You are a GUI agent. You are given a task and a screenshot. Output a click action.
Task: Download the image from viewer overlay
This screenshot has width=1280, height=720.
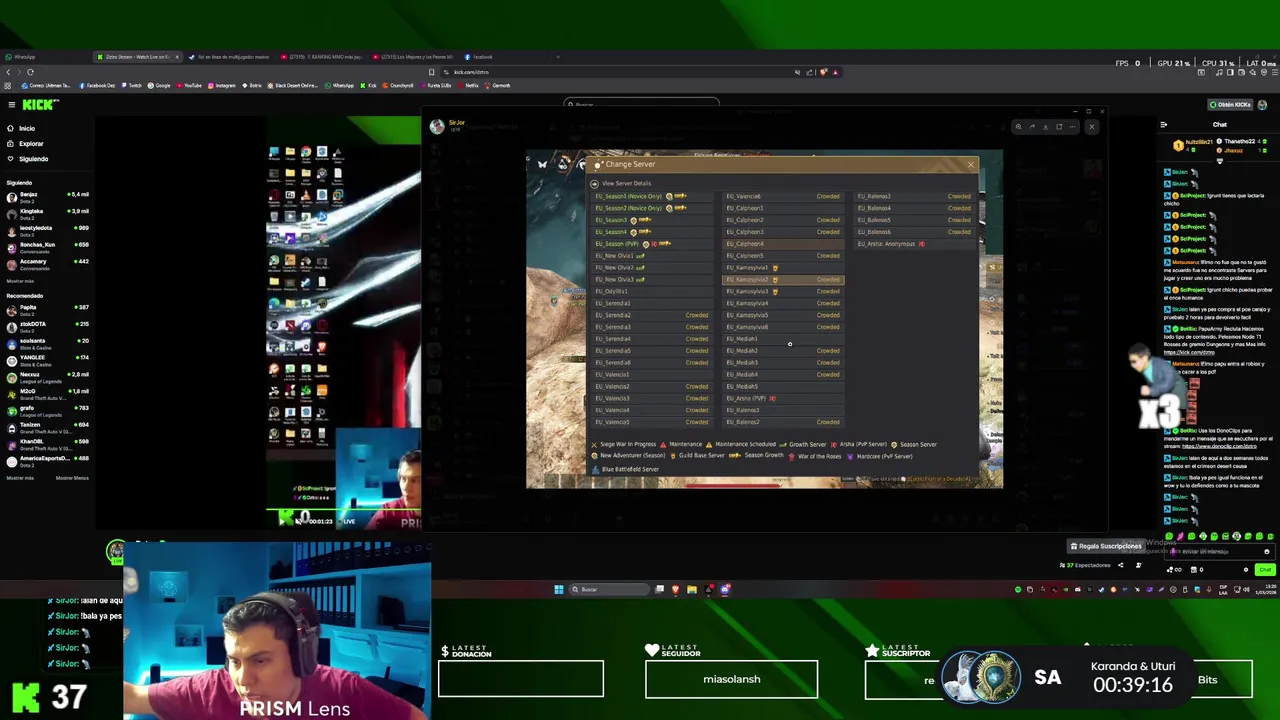click(1046, 127)
